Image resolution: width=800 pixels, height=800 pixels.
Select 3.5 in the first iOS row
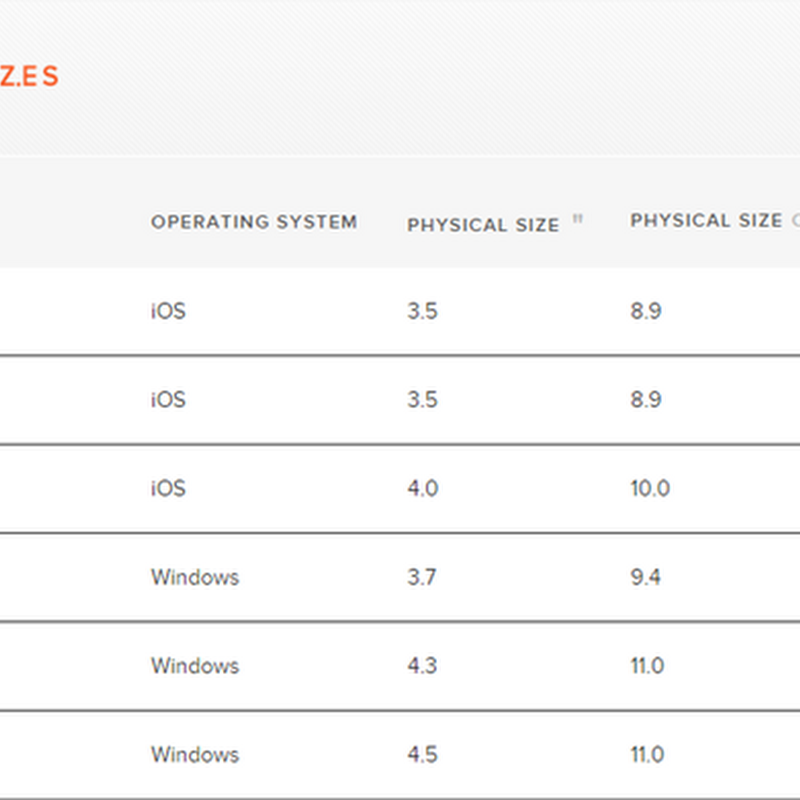(x=422, y=311)
